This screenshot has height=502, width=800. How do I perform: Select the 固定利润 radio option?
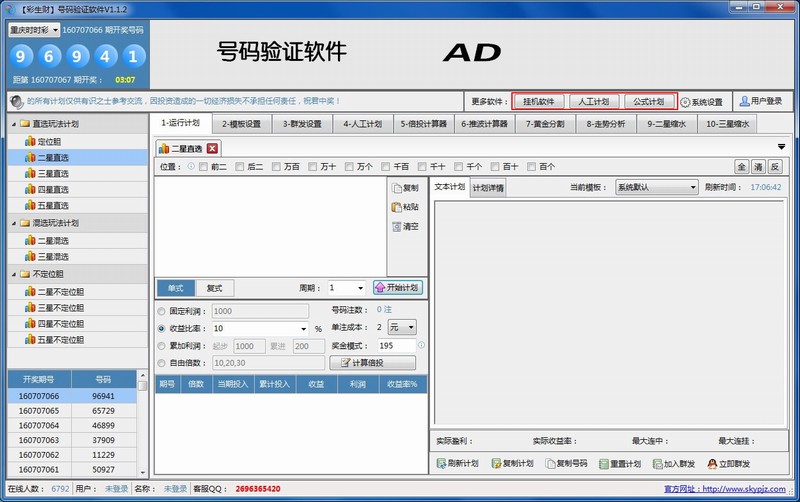pyautogui.click(x=162, y=312)
